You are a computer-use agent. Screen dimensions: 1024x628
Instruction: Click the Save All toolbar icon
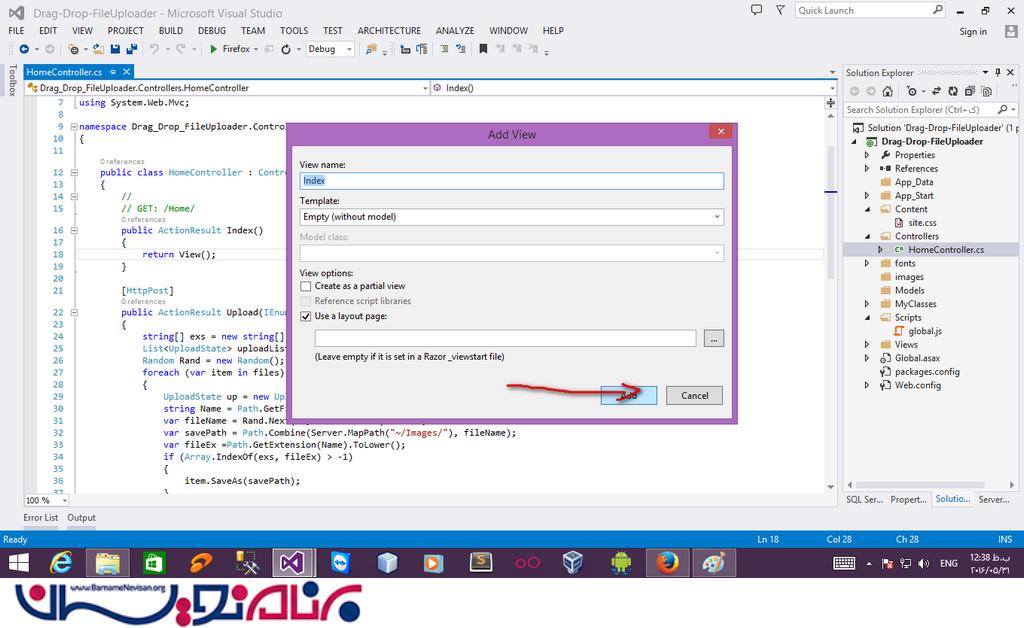(x=132, y=49)
